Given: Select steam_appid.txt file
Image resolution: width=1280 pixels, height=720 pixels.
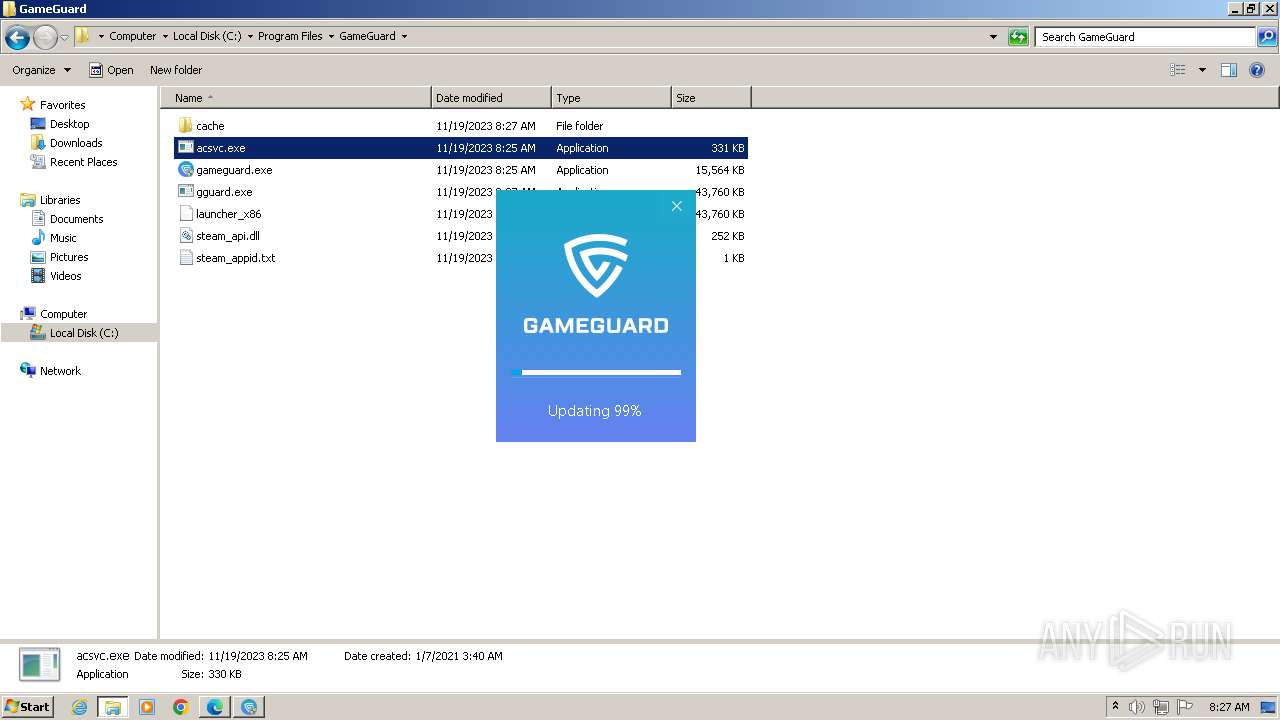Looking at the screenshot, I should point(235,258).
